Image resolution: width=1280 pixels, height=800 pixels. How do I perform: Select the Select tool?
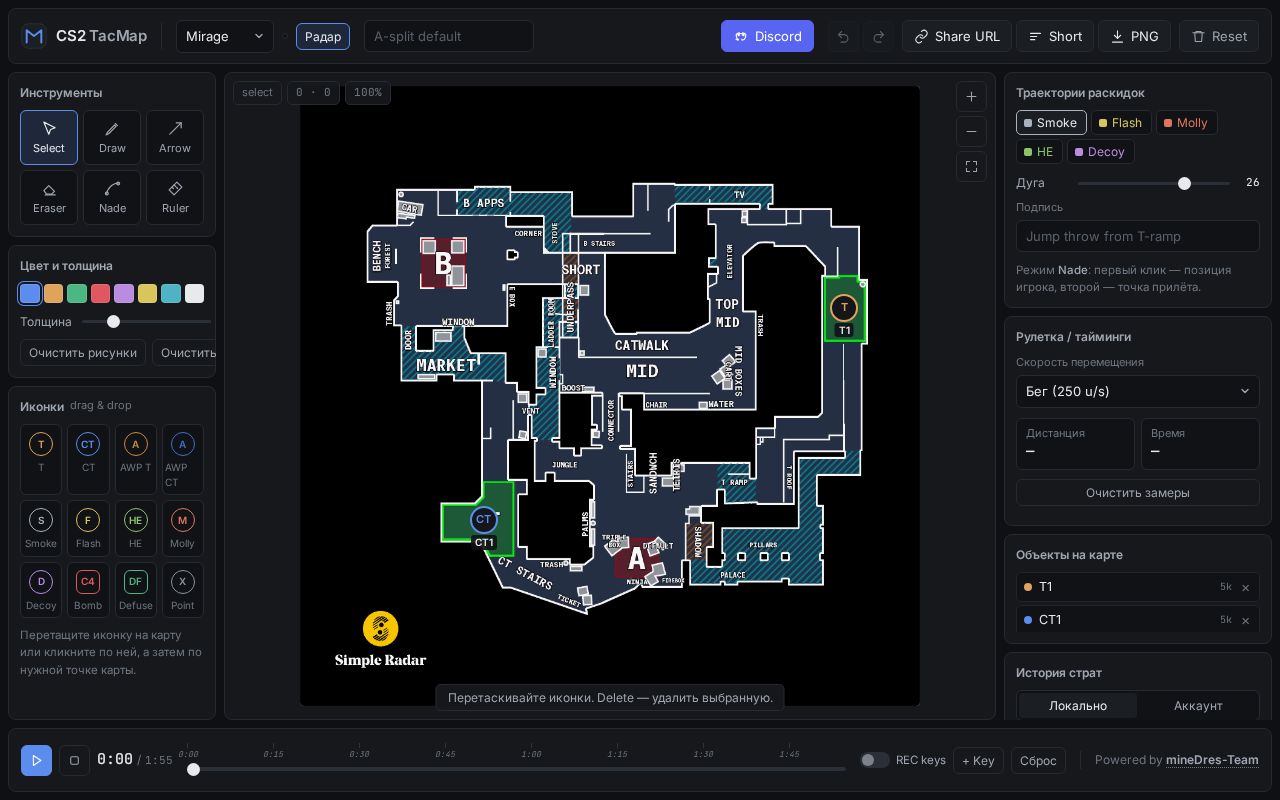pos(49,137)
